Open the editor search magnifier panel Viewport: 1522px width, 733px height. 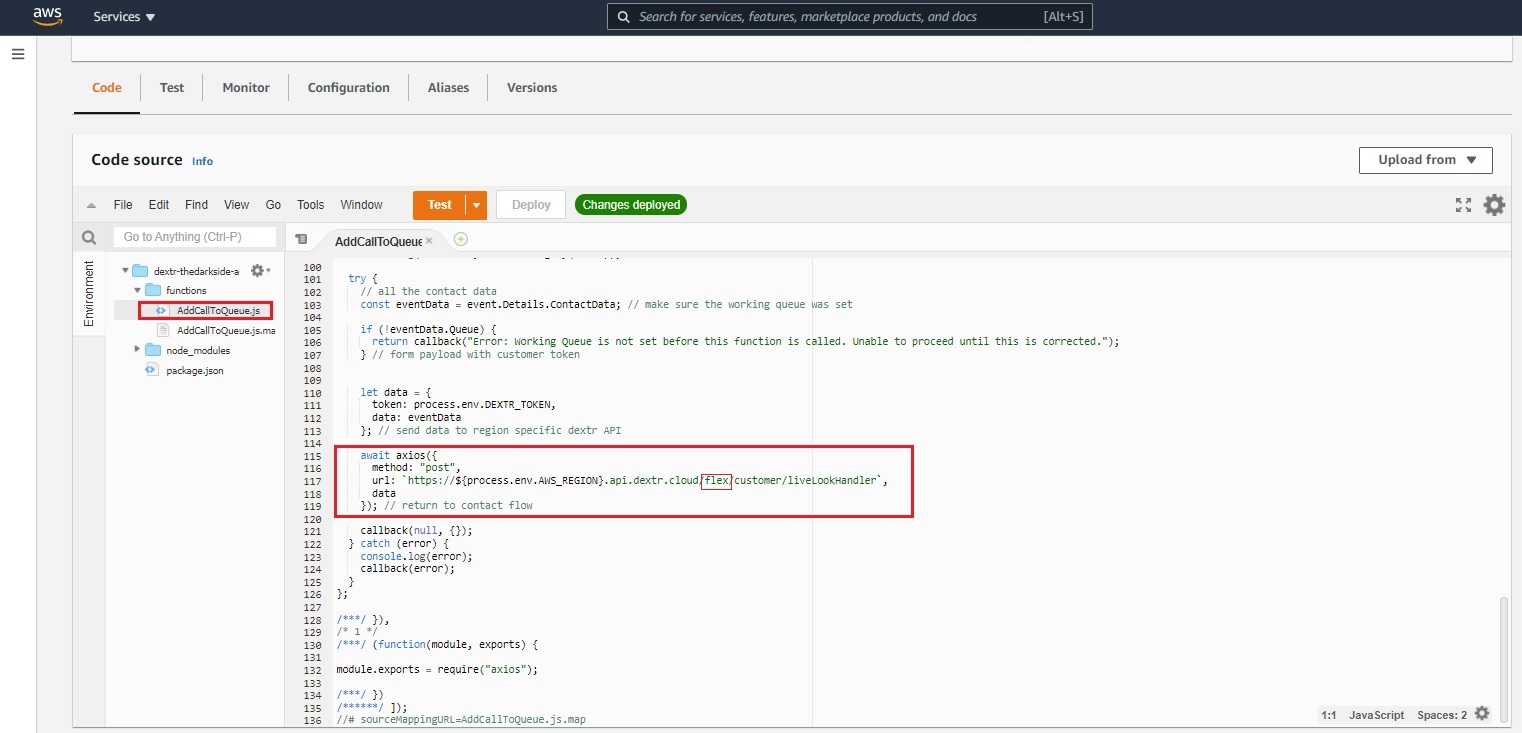pyautogui.click(x=89, y=238)
